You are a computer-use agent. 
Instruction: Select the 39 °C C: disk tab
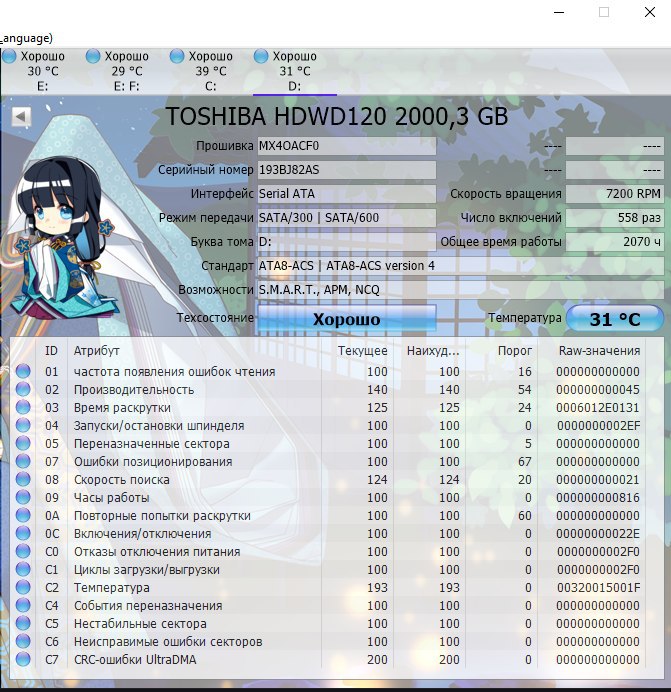click(x=210, y=71)
